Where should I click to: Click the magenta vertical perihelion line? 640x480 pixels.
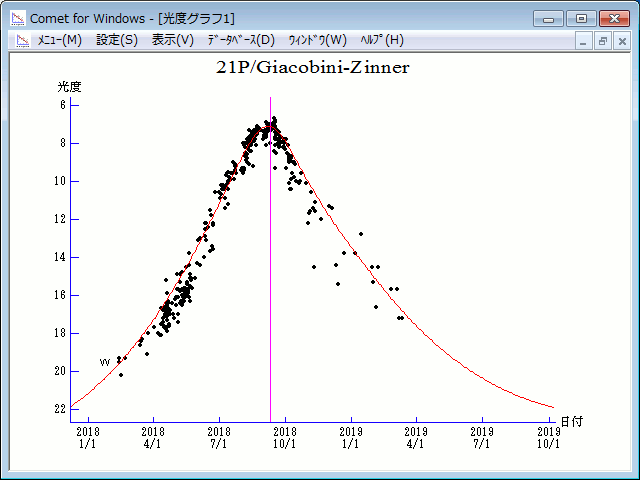tap(270, 300)
